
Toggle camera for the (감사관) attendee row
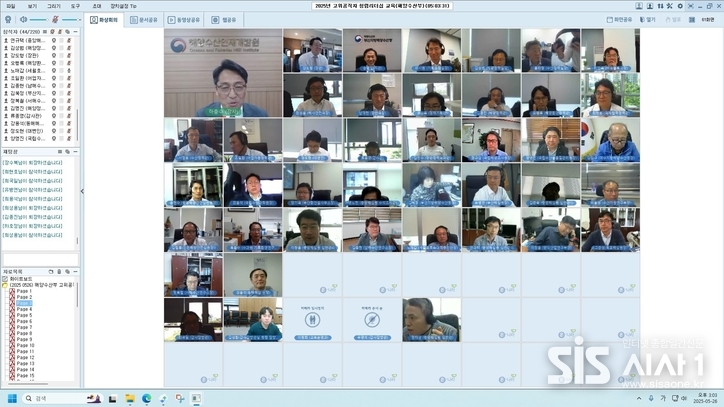pyautogui.click(x=54, y=116)
